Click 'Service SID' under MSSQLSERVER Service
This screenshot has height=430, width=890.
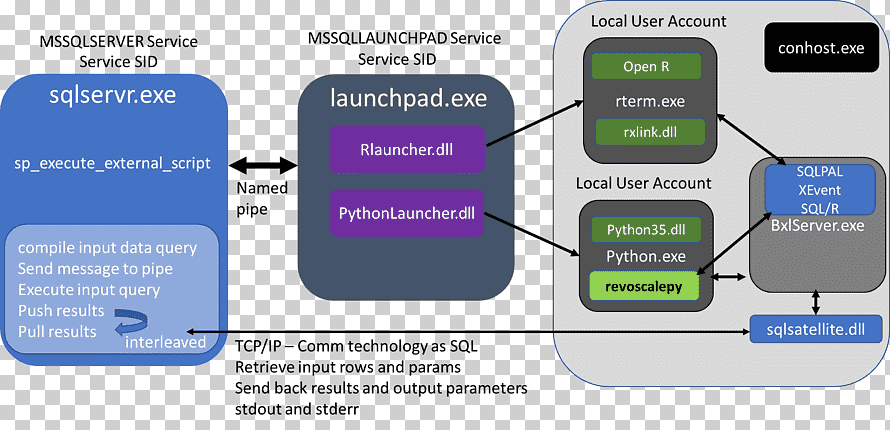[x=119, y=62]
